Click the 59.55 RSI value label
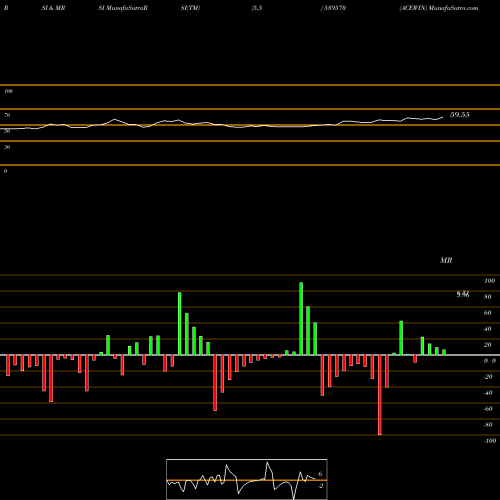The height and width of the screenshot is (500, 500). [x=460, y=115]
